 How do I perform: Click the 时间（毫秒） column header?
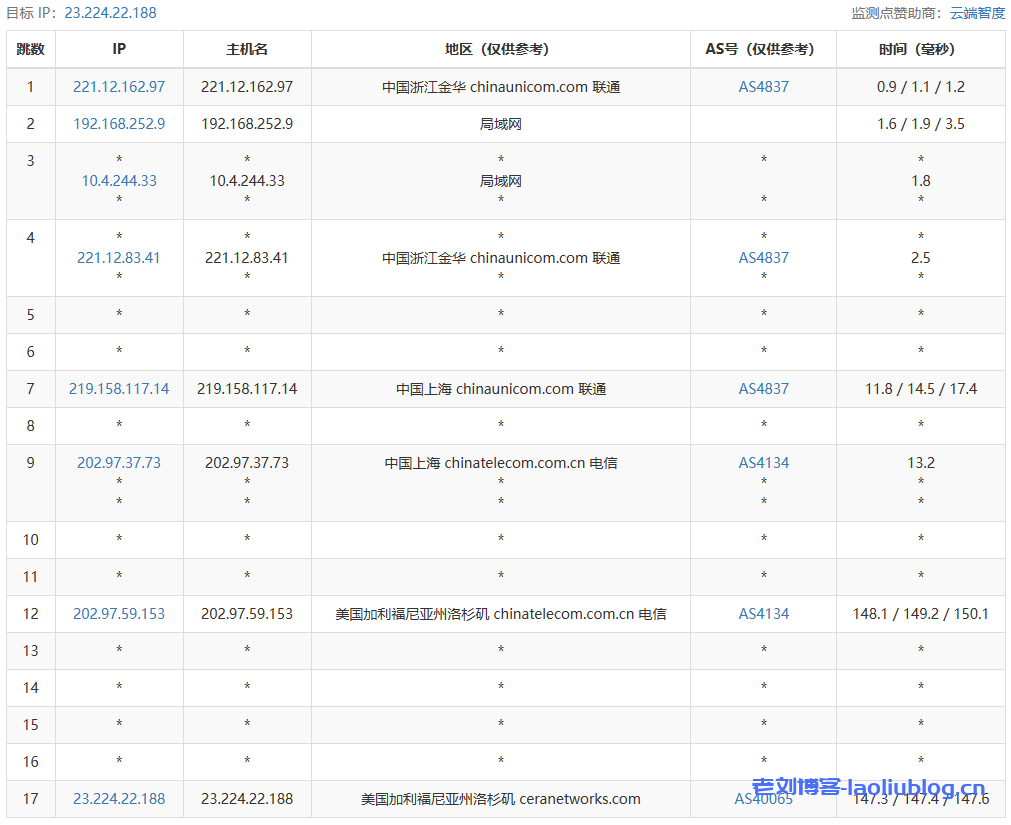pos(920,49)
